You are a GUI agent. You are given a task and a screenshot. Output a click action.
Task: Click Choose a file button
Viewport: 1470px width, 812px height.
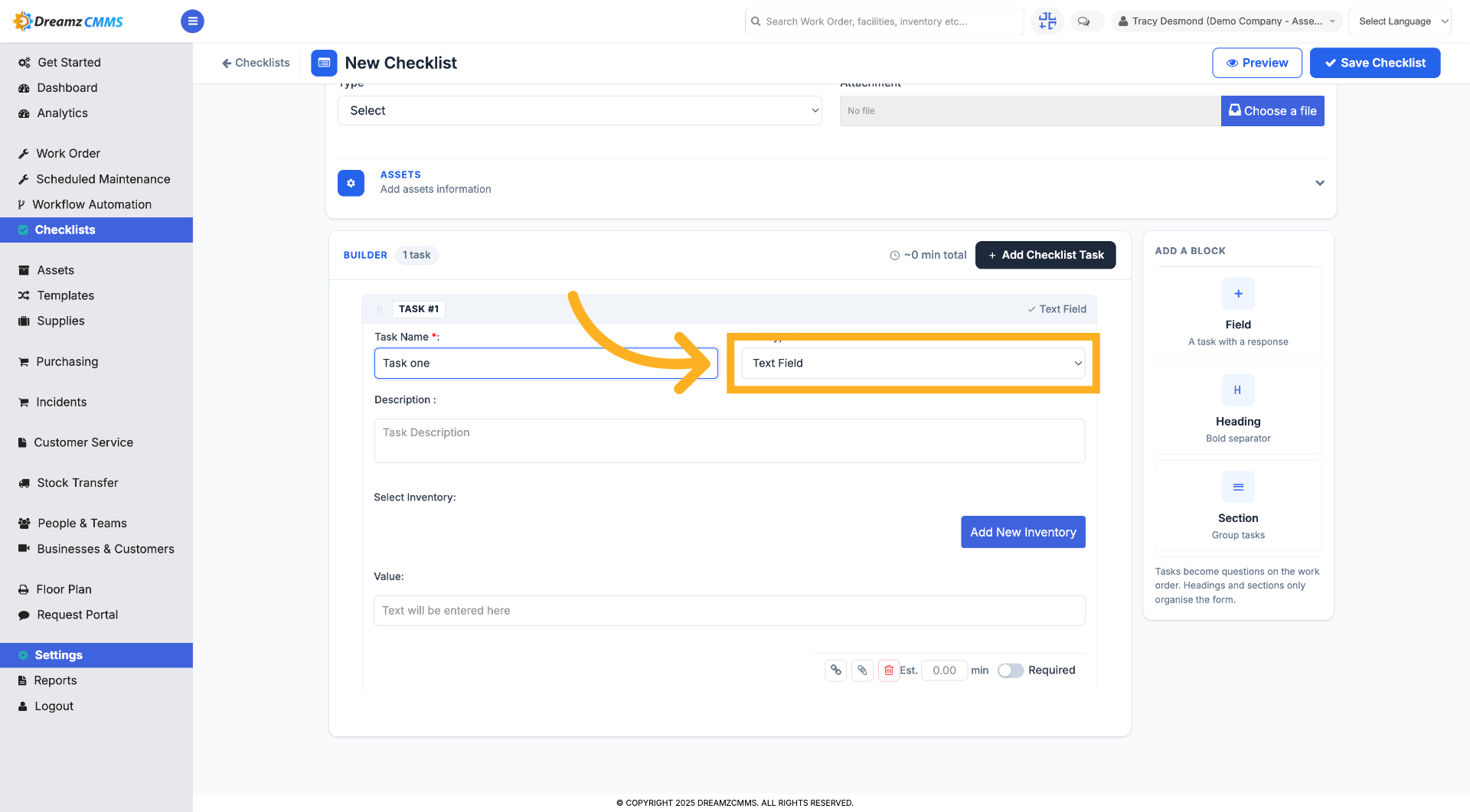click(1272, 111)
